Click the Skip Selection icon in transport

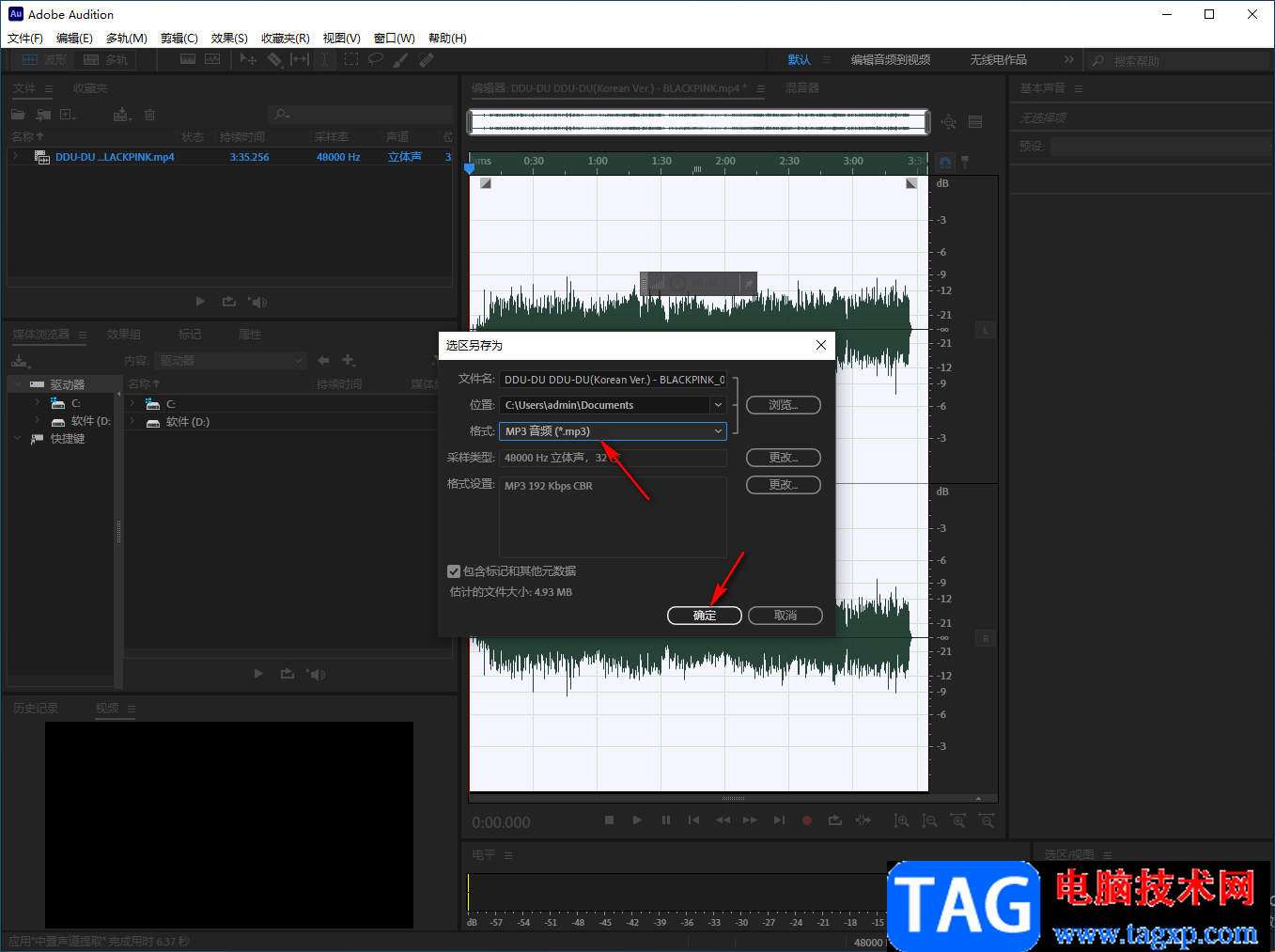coord(863,820)
